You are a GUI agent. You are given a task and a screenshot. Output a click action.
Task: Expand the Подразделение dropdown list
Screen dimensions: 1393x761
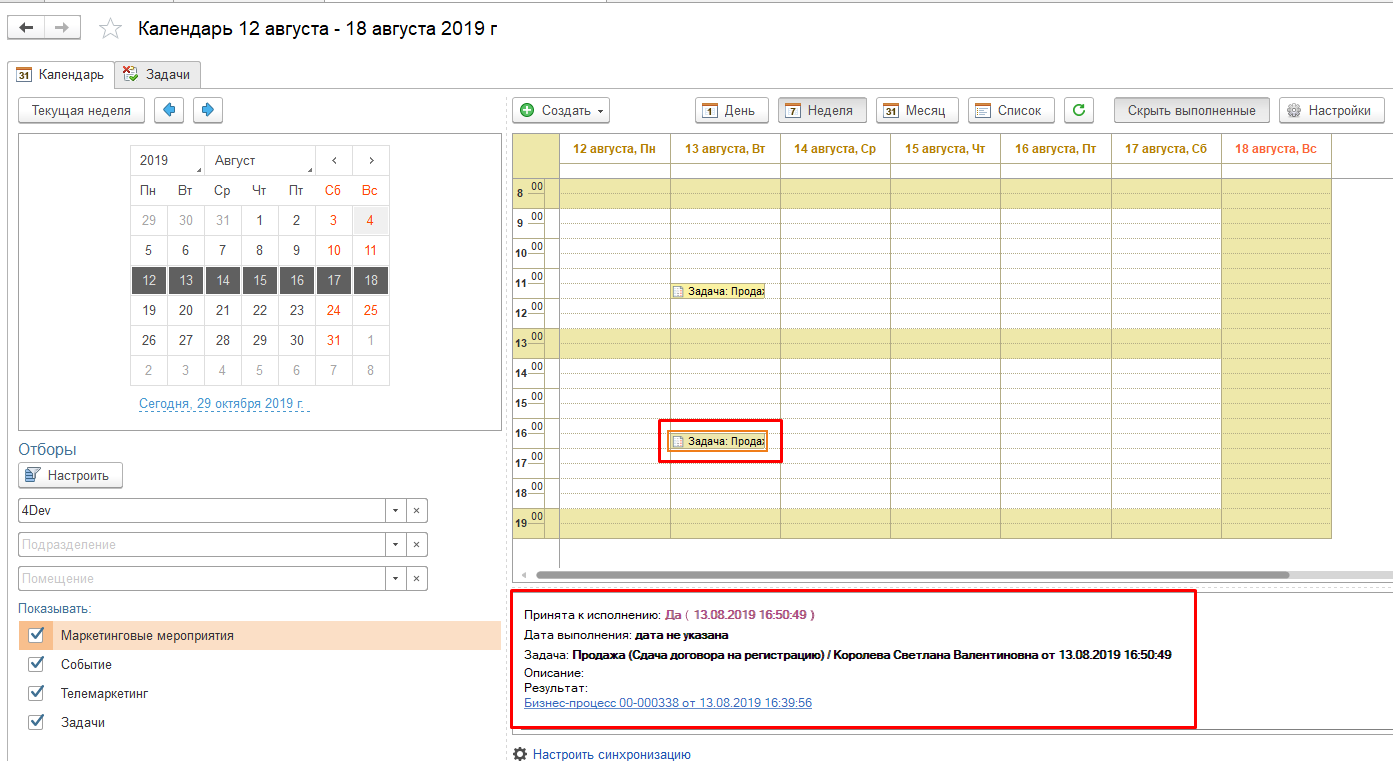click(x=397, y=545)
